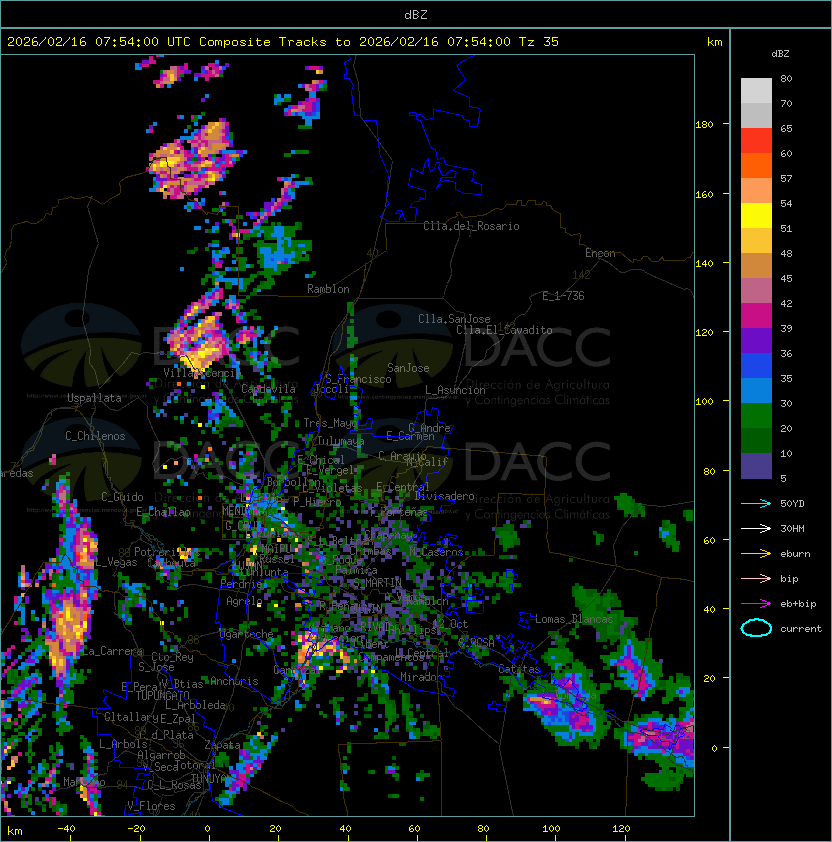Click the 'L_Vegas' map label

coord(116,562)
